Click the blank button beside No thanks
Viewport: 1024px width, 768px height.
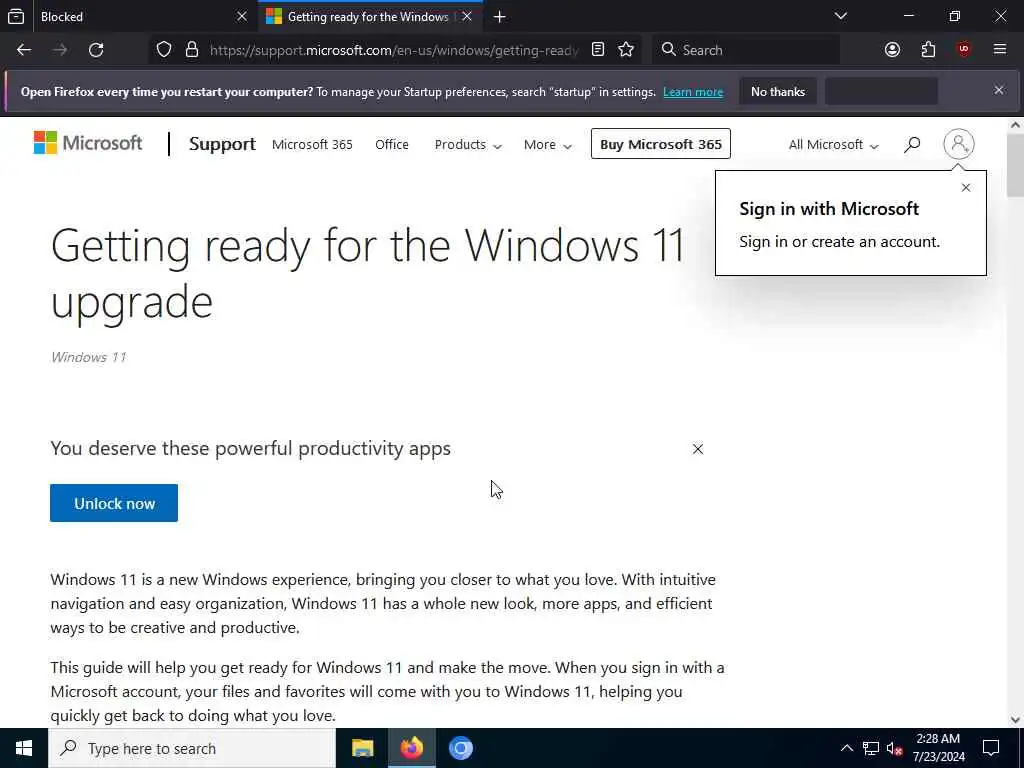pos(882,92)
